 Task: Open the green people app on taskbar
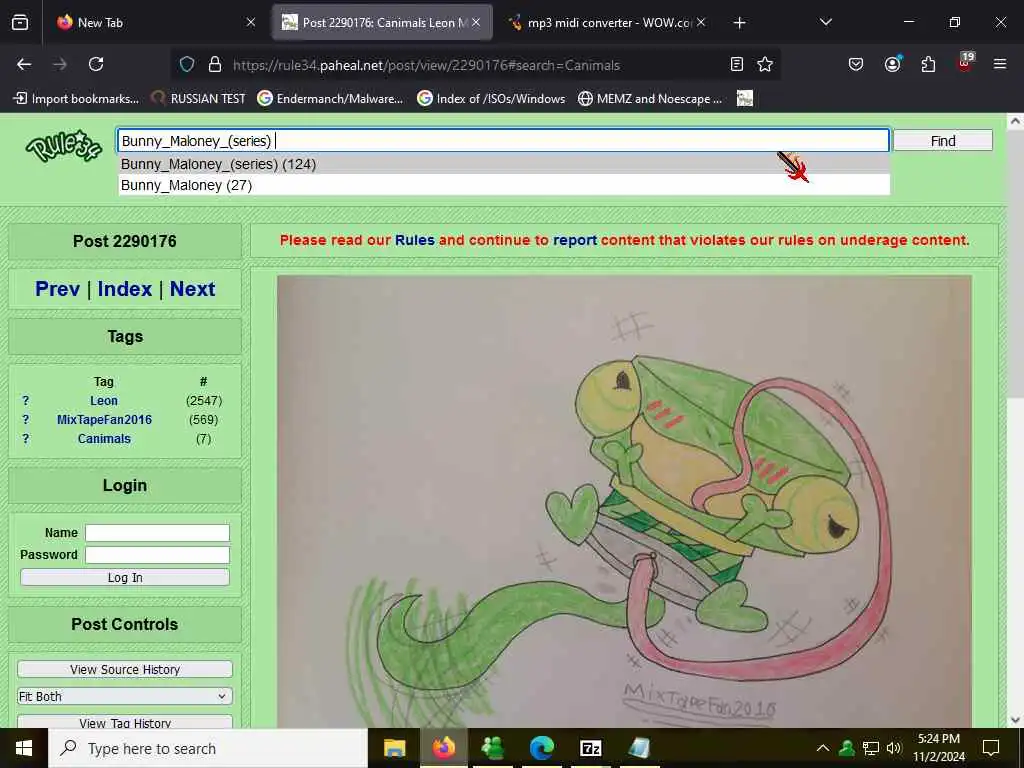[x=492, y=748]
